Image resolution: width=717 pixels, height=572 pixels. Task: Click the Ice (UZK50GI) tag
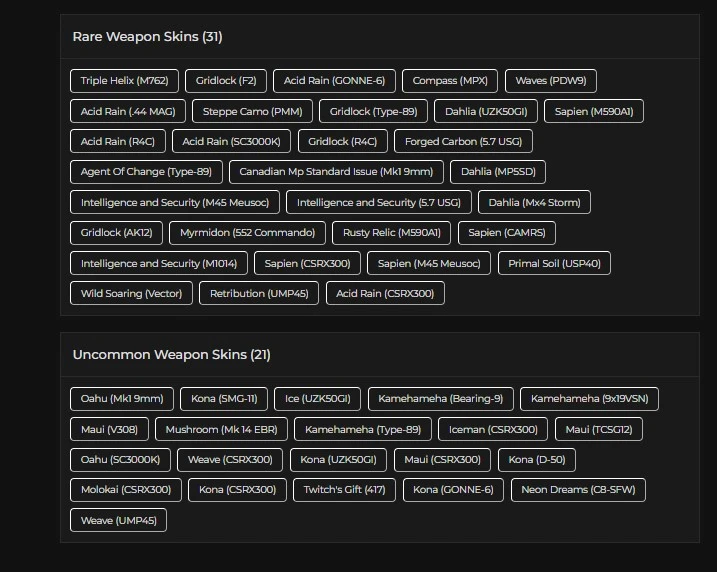pyautogui.click(x=317, y=399)
